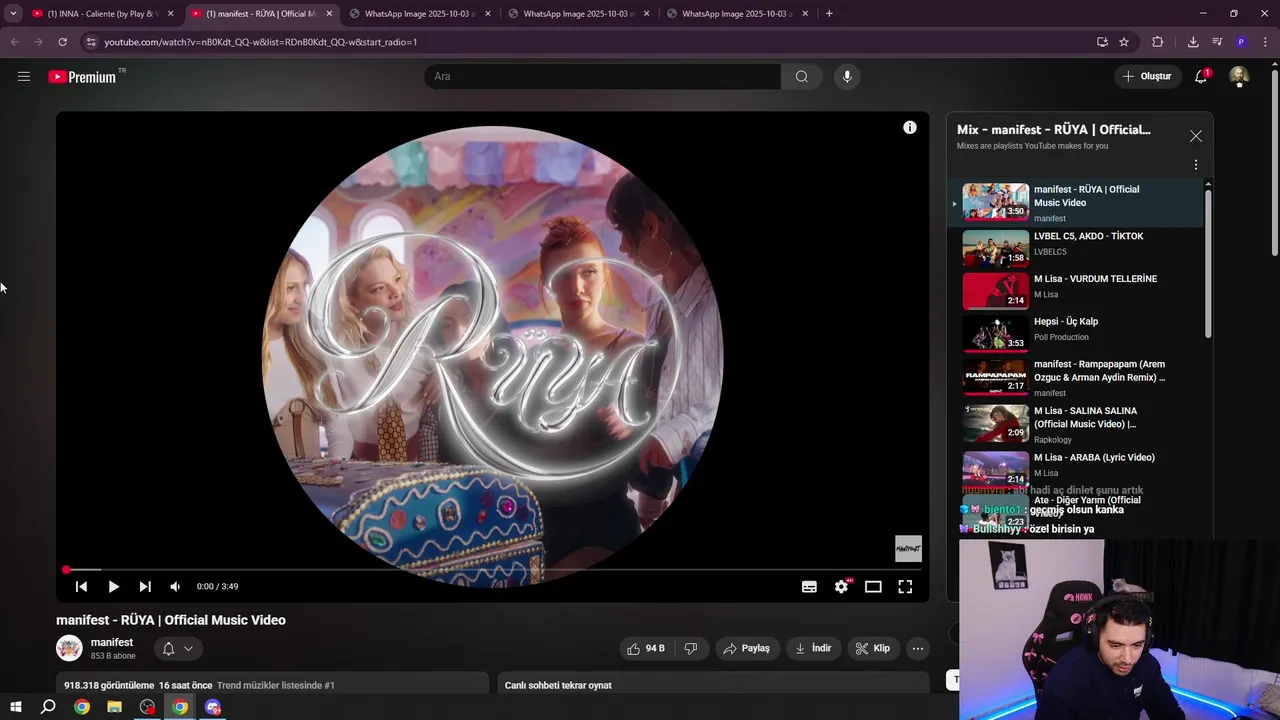Image resolution: width=1280 pixels, height=720 pixels.
Task: Open the manifest channel name link
Action: coord(112,642)
